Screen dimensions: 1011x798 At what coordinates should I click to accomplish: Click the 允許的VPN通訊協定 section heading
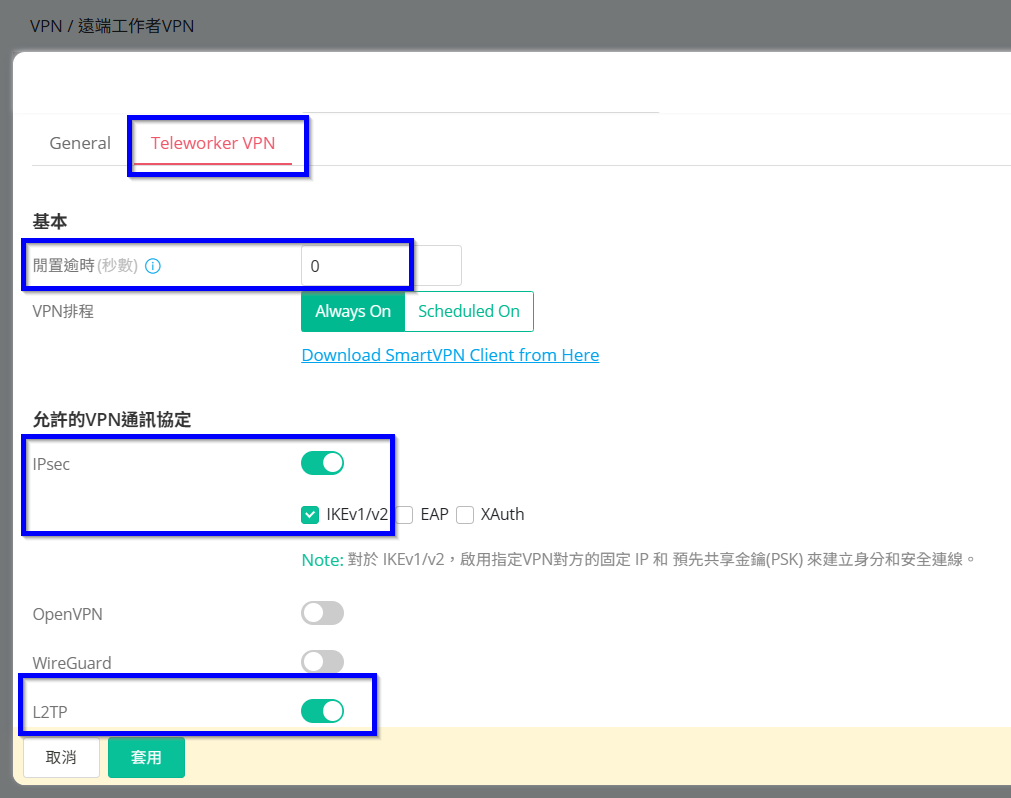pos(112,420)
